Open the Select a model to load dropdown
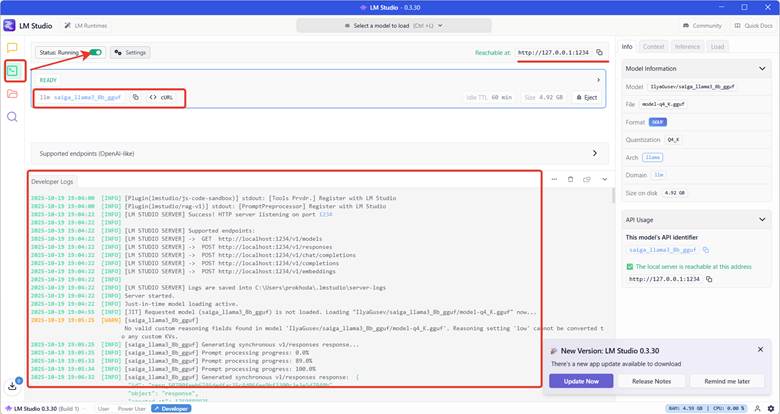780x414 pixels. pyautogui.click(x=393, y=25)
